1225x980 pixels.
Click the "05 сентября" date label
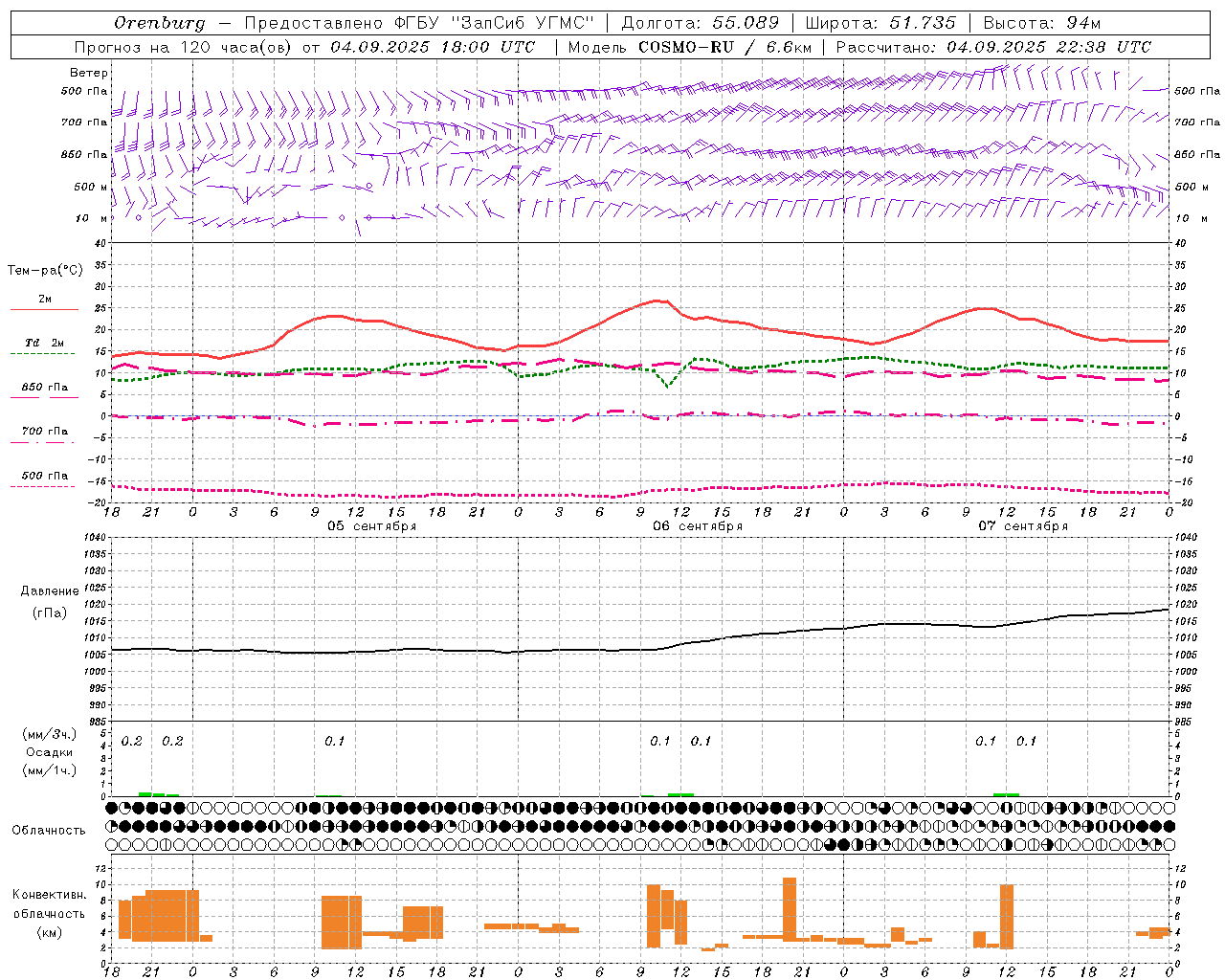[371, 526]
